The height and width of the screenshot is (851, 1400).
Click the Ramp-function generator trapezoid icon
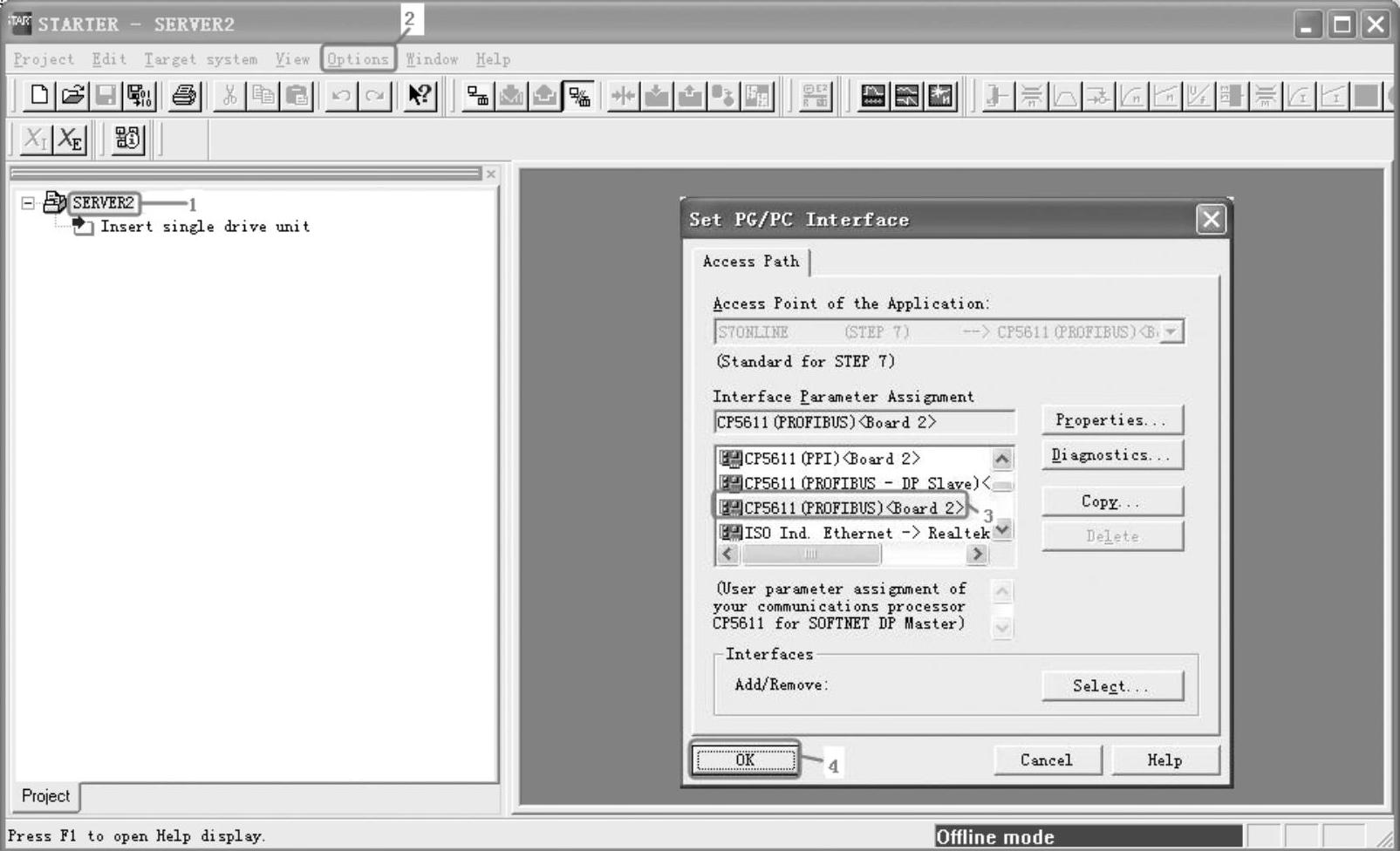[1065, 95]
